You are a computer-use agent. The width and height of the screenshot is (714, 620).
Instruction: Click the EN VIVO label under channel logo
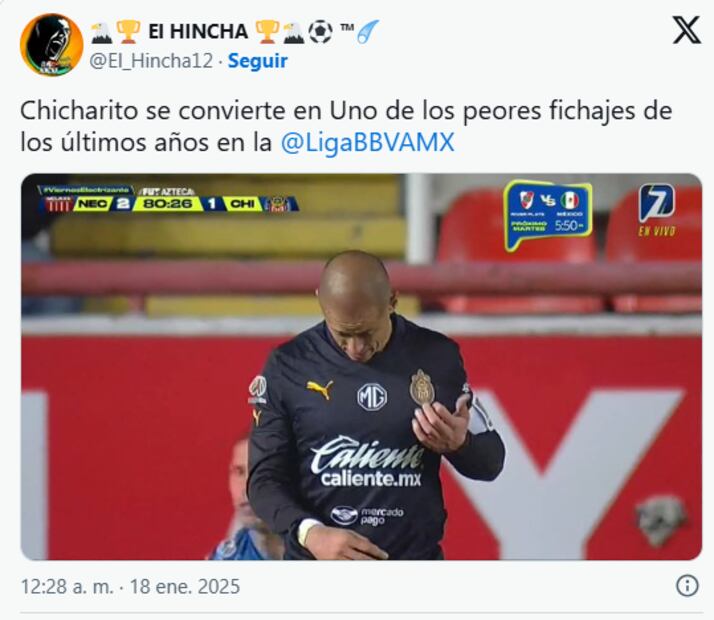click(657, 231)
